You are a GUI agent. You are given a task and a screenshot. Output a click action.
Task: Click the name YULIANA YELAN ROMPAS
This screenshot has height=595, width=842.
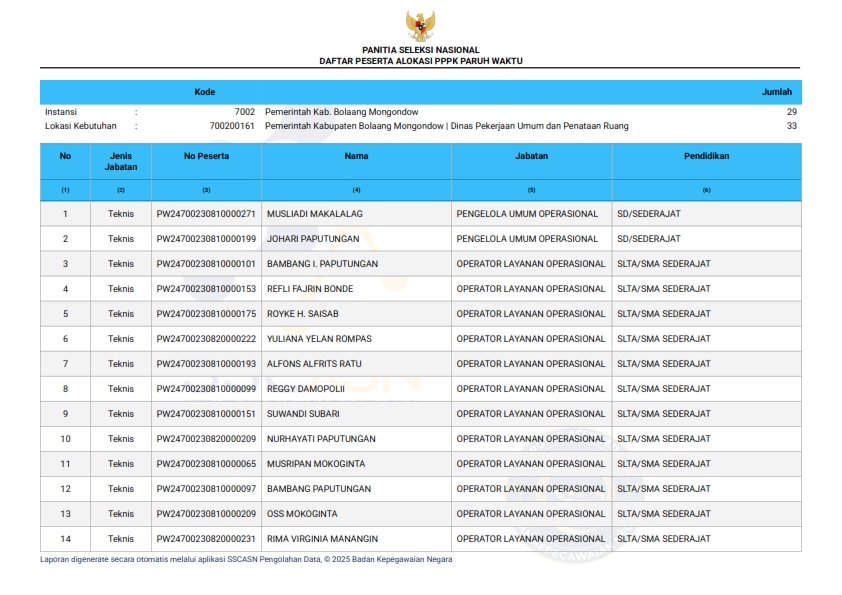coord(318,339)
